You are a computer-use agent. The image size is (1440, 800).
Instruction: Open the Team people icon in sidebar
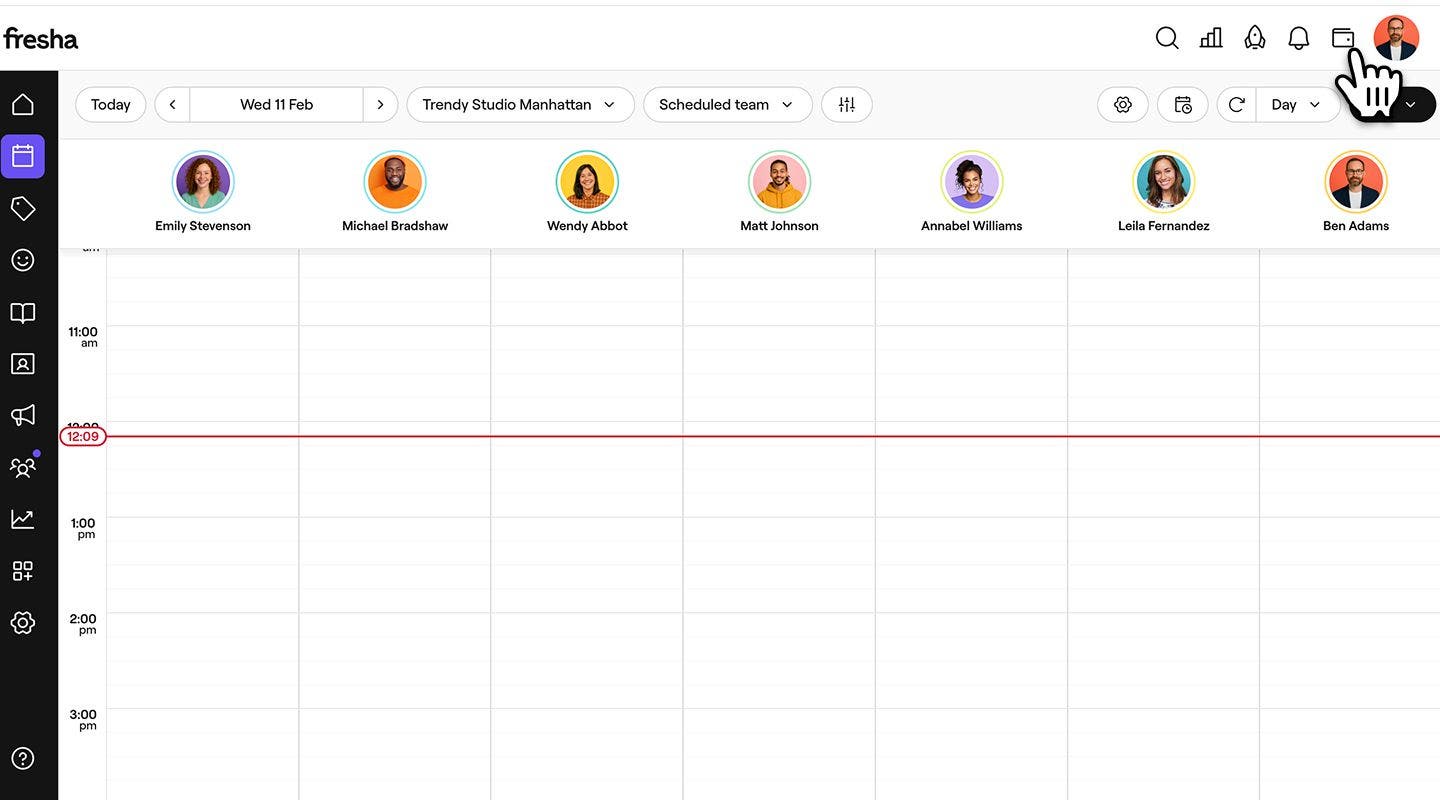tap(22, 467)
